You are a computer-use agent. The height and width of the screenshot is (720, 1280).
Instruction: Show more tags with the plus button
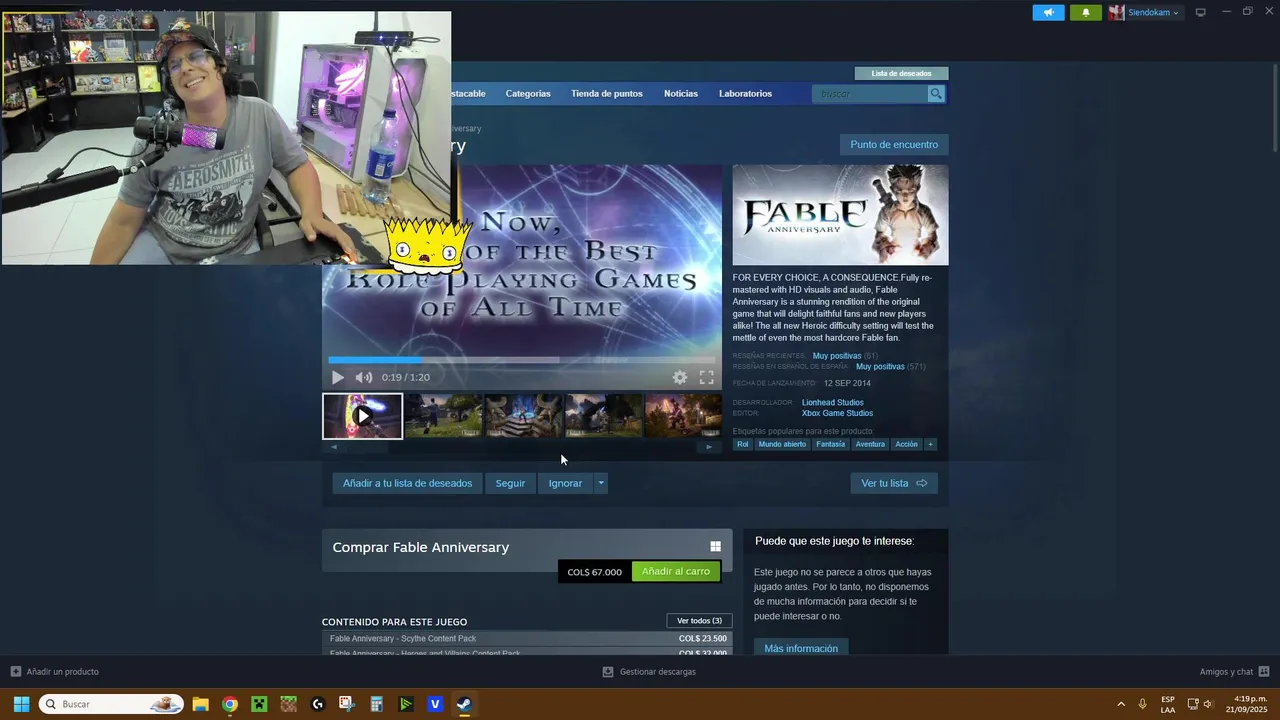click(930, 444)
